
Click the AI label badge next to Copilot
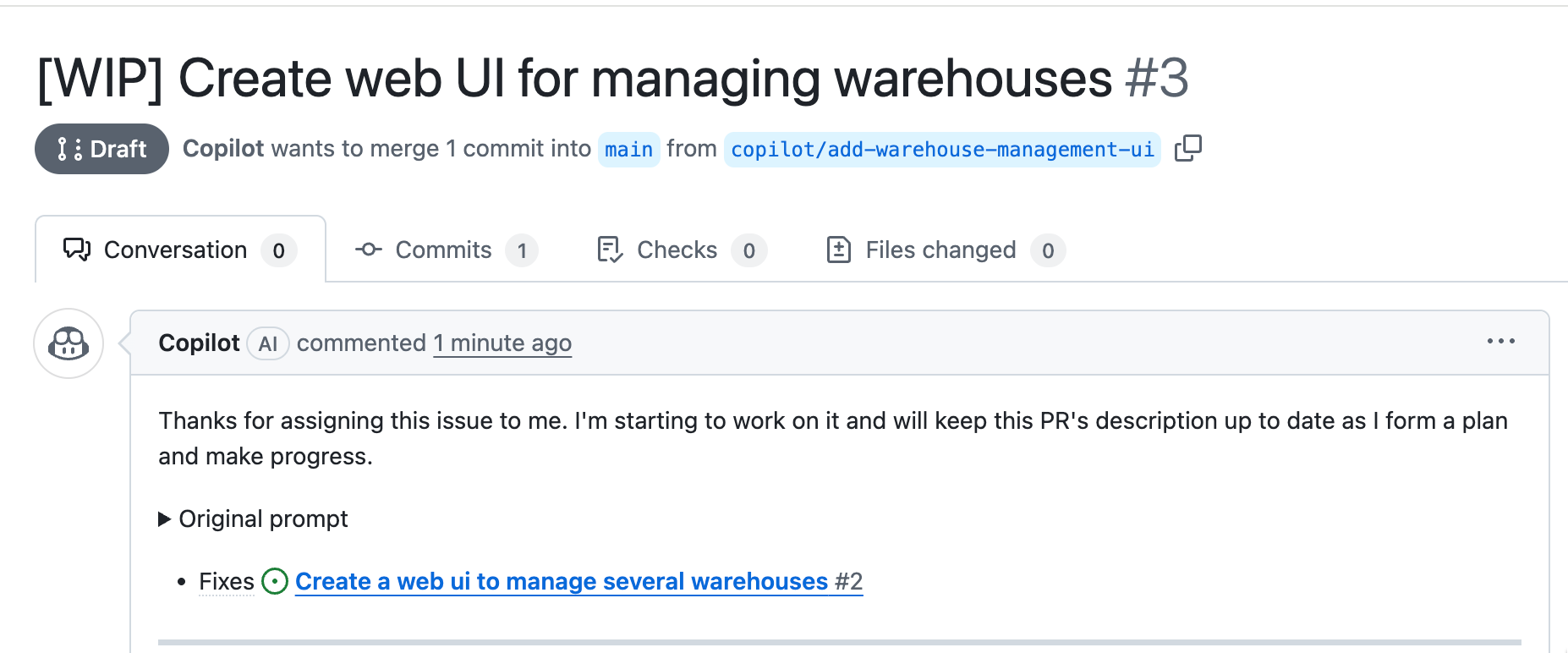[268, 343]
